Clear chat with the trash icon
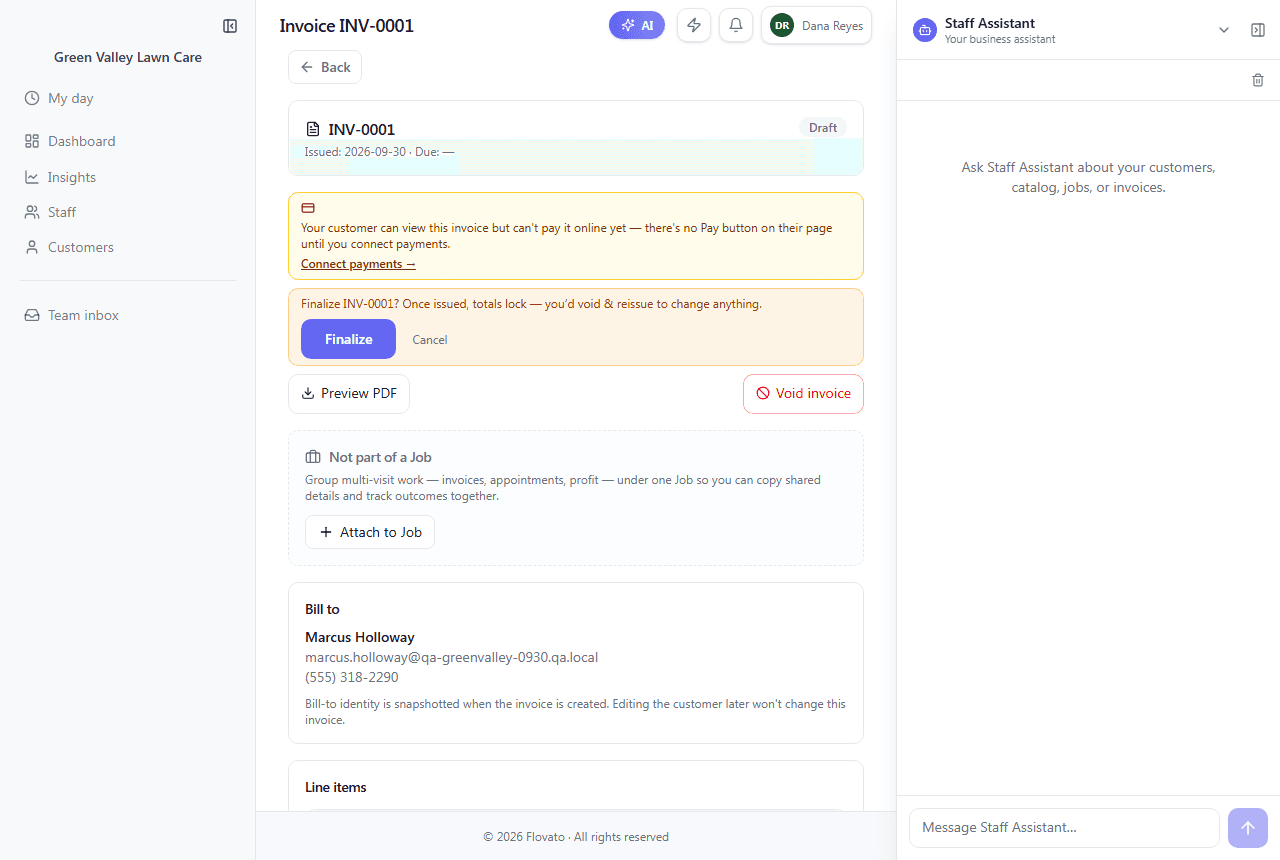Image resolution: width=1280 pixels, height=860 pixels. pos(1258,80)
